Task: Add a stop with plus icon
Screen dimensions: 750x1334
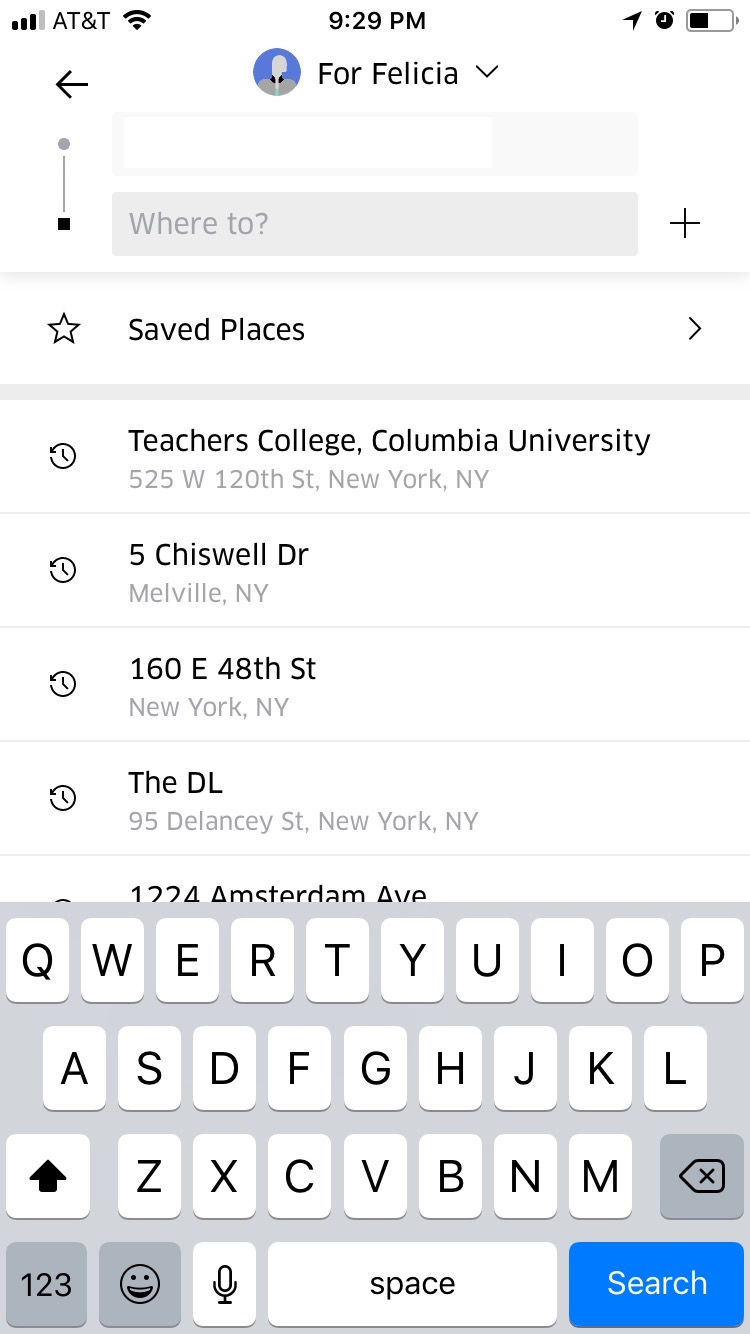Action: point(685,223)
